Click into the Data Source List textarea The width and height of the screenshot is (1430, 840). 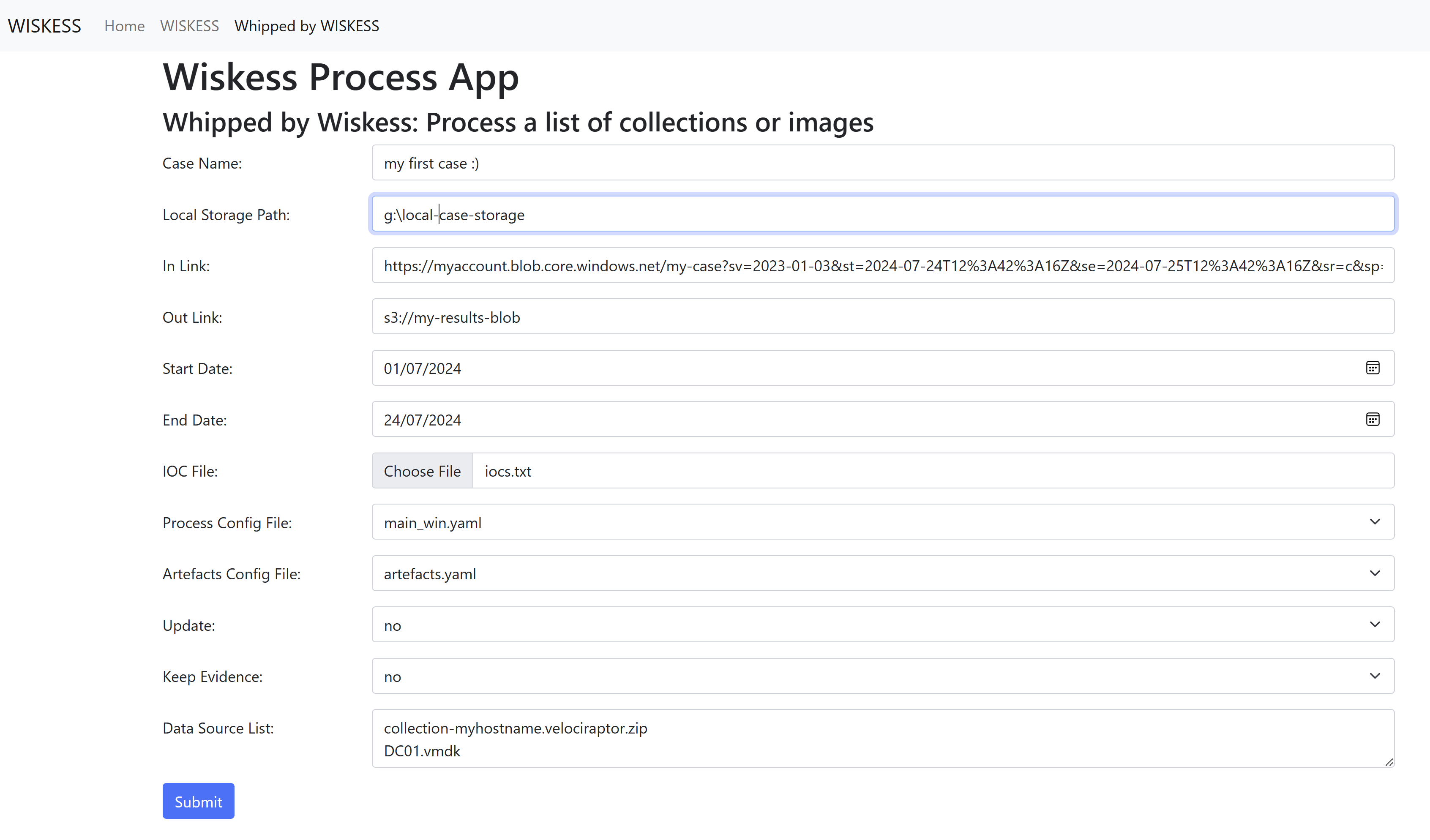tap(882, 739)
